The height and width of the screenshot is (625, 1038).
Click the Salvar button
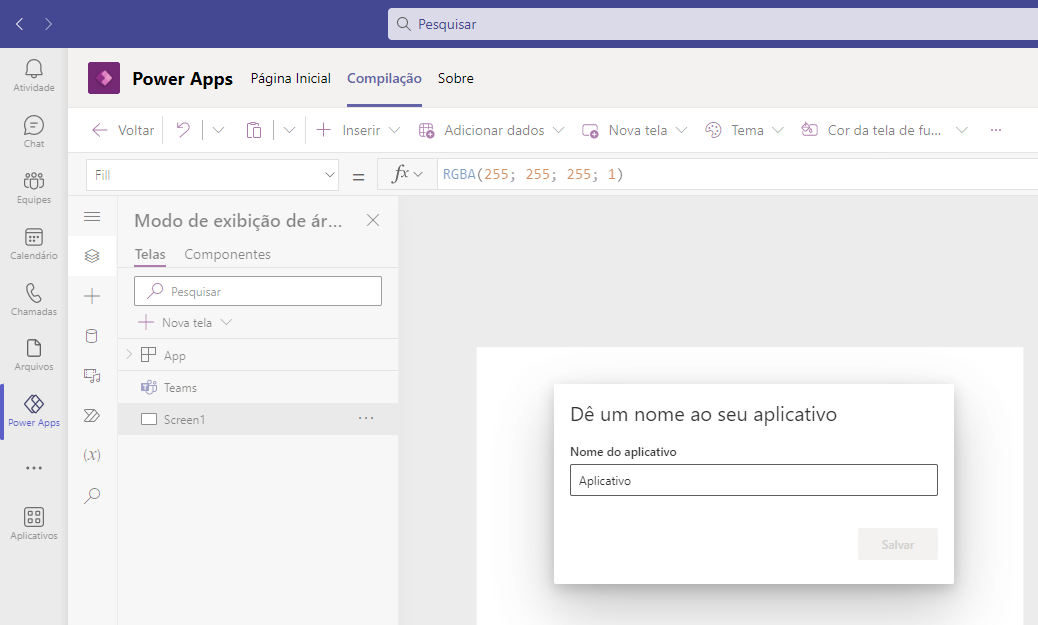coord(897,544)
